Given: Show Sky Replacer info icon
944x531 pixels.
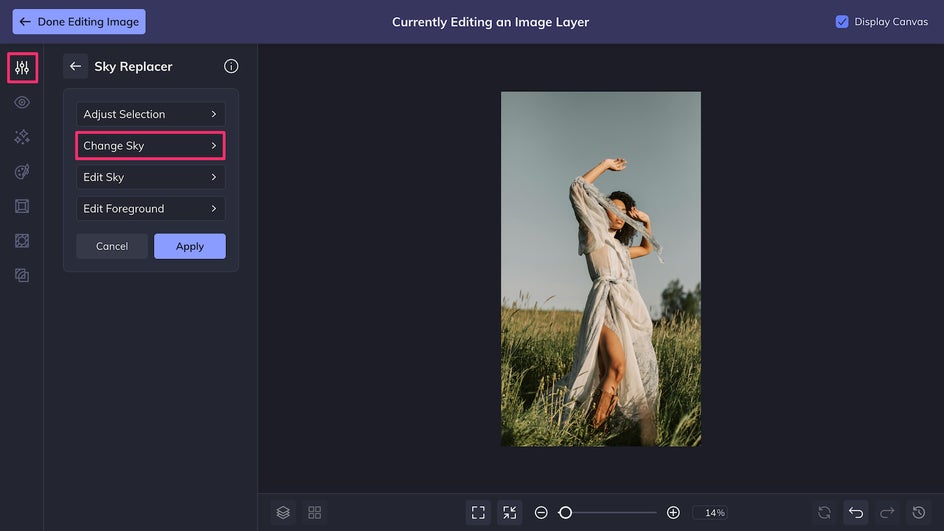Looking at the screenshot, I should tap(231, 66).
